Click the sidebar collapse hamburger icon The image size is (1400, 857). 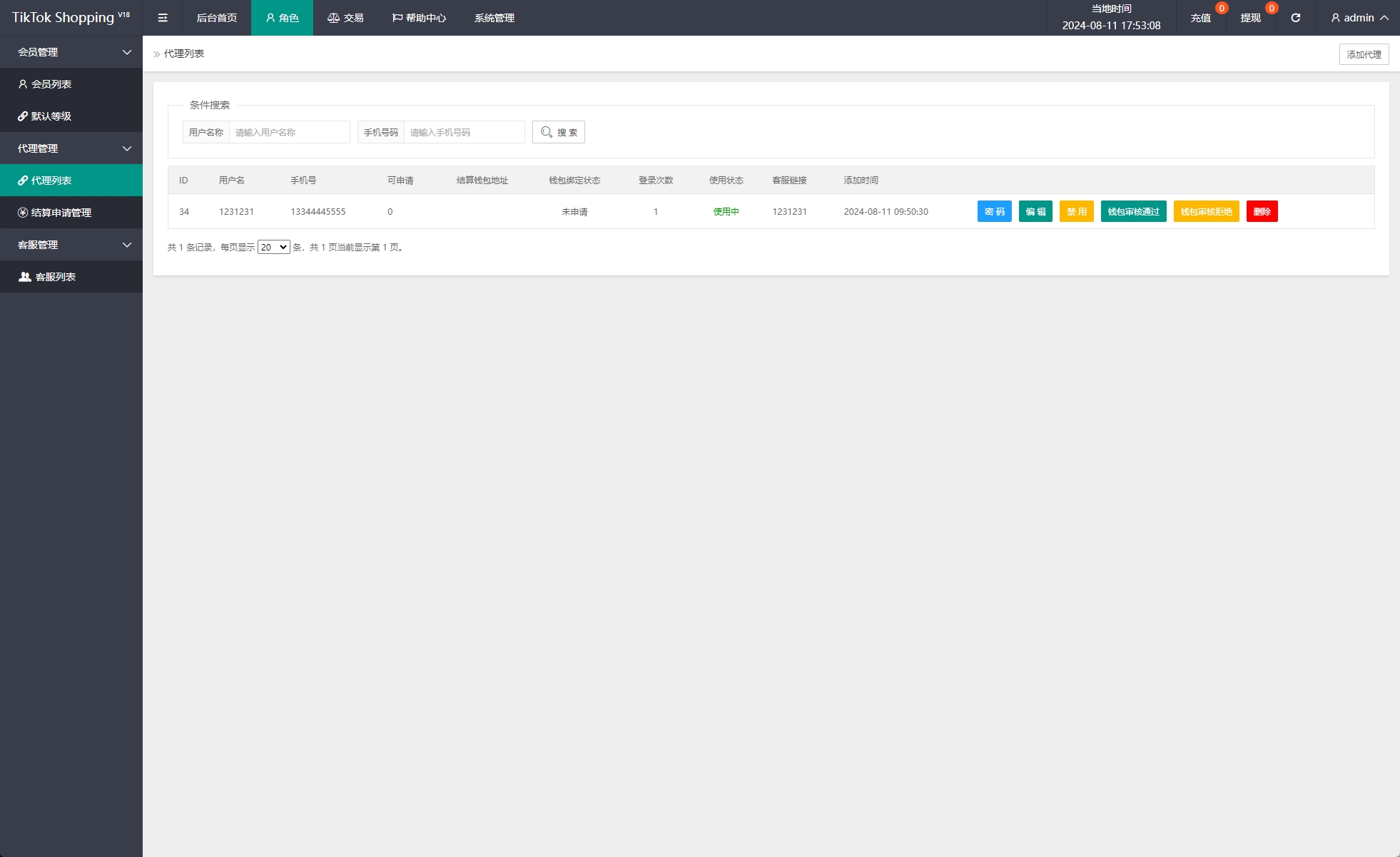click(x=163, y=18)
